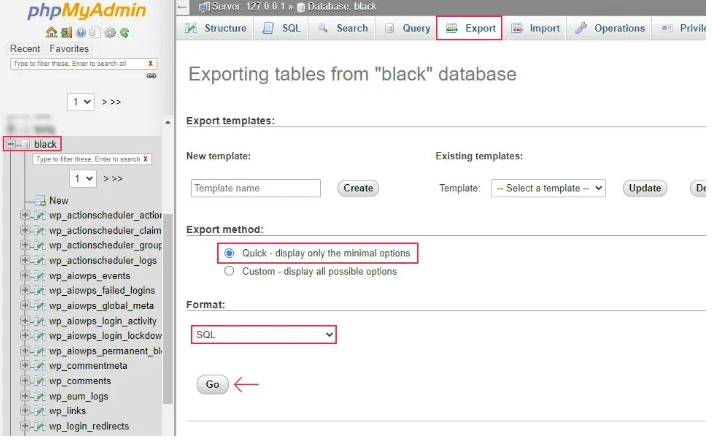Click the link chain icon in sidebar

pyautogui.click(x=151, y=76)
